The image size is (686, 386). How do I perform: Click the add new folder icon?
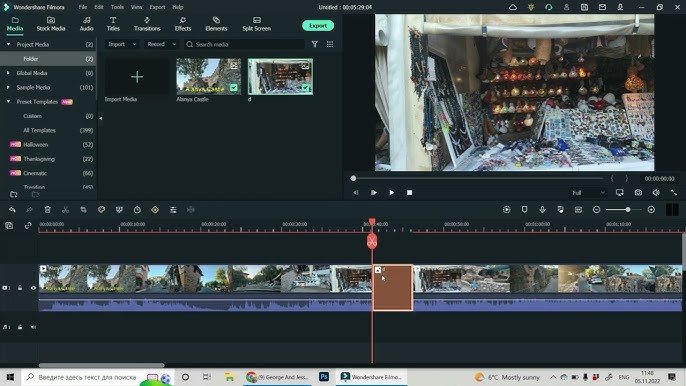coord(14,194)
